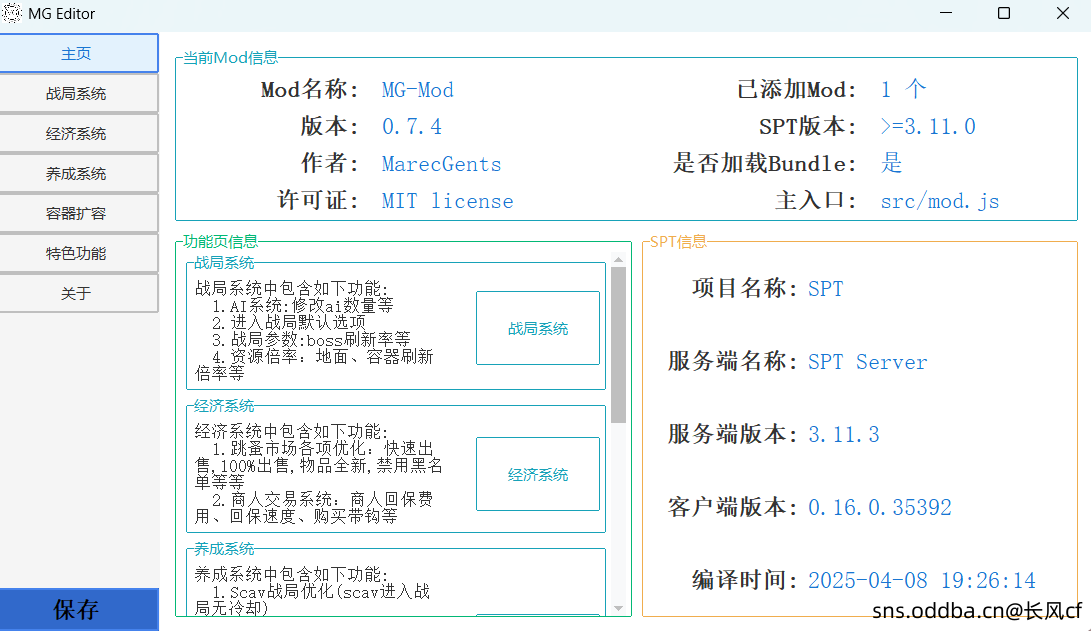Click the 经济系统 button in 功能页信息
Viewport: 1091px width, 631px height.
tap(538, 474)
